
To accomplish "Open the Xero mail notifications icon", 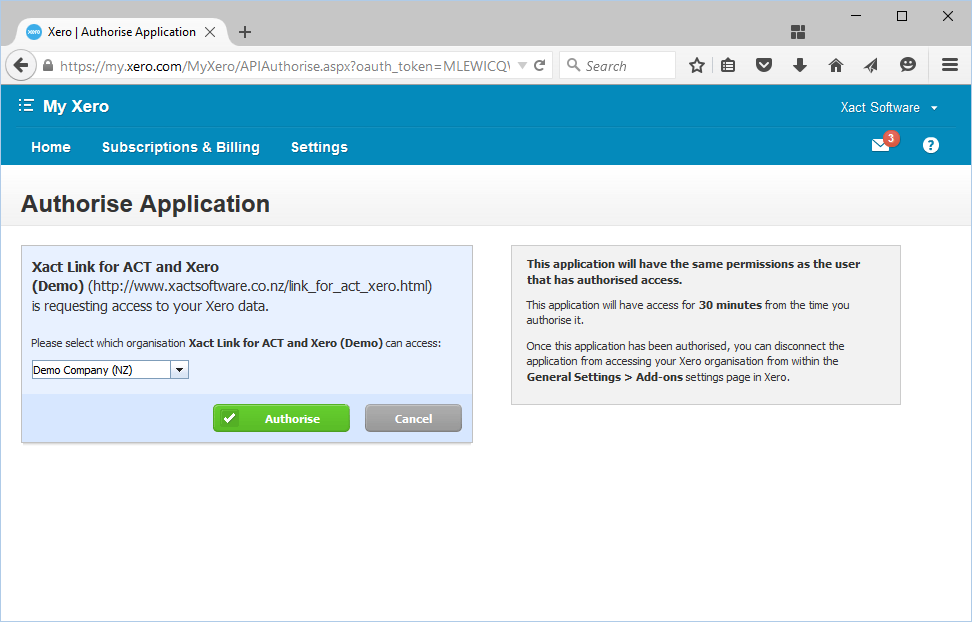I will pos(880,146).
